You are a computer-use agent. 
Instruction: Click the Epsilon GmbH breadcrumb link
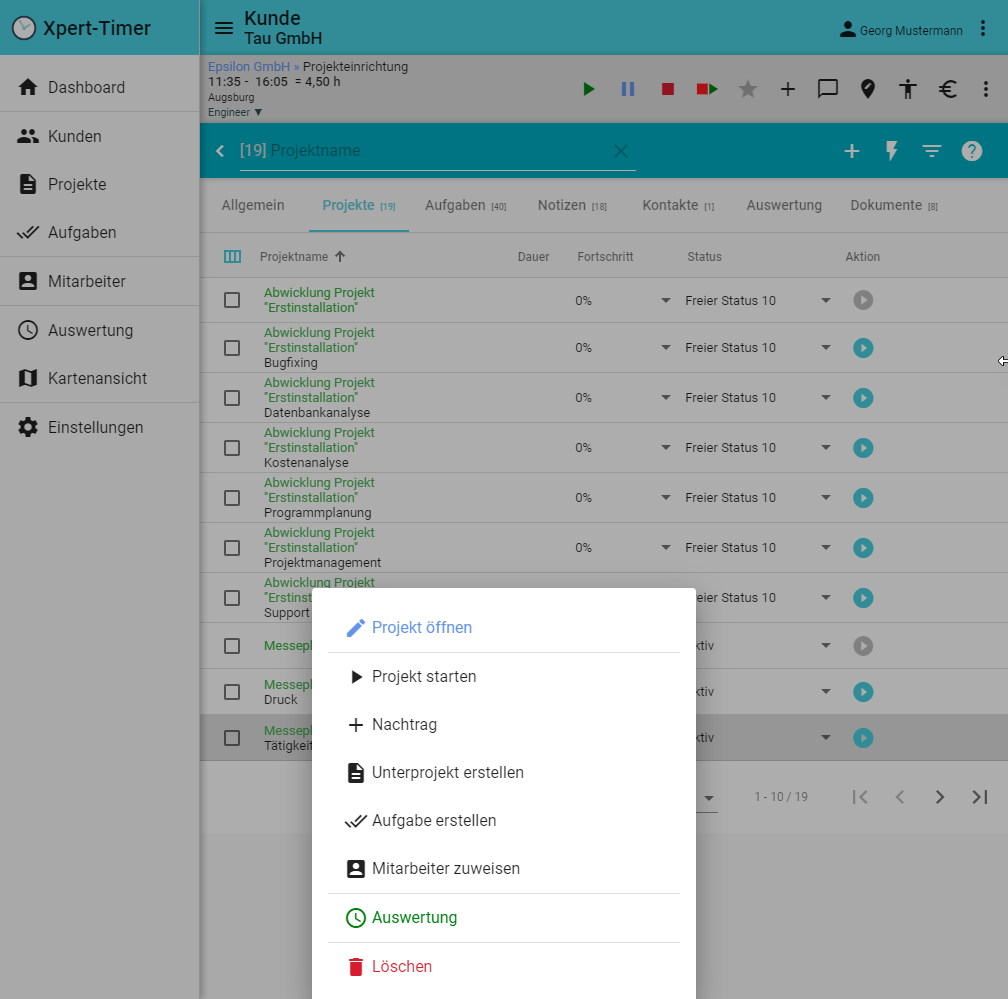pos(248,67)
